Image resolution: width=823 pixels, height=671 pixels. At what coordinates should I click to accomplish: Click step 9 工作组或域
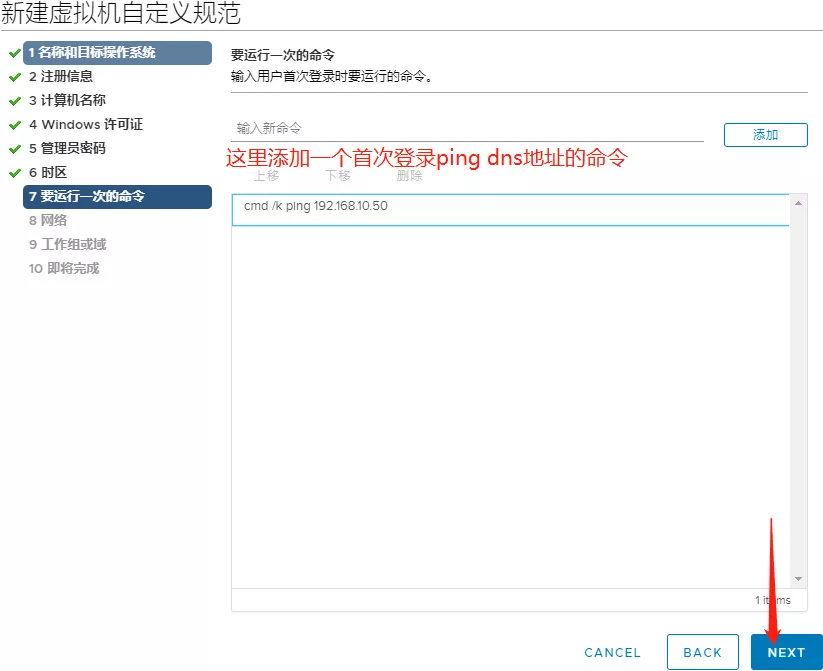pos(67,244)
